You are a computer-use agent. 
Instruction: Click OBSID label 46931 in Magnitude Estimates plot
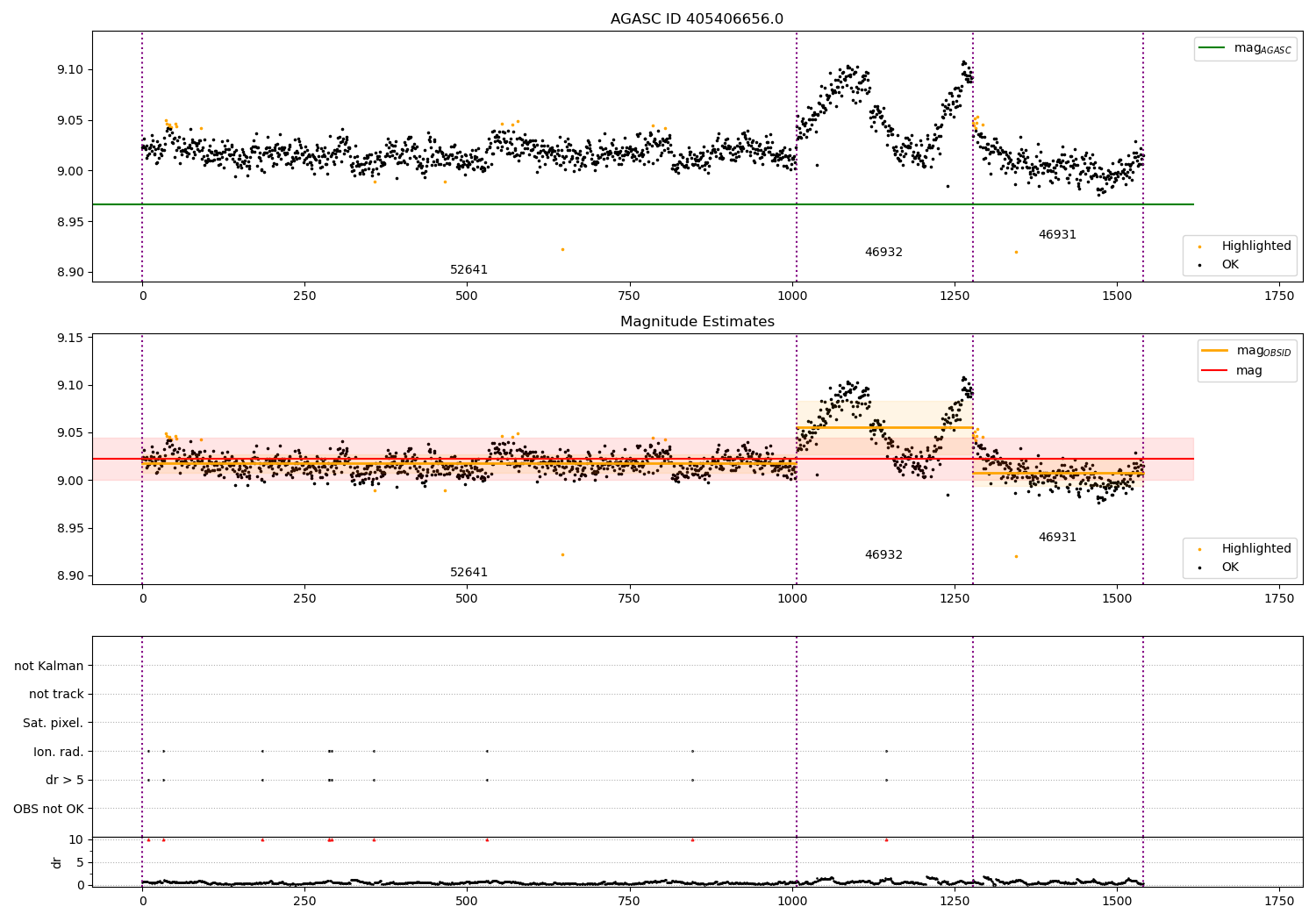(x=1057, y=538)
